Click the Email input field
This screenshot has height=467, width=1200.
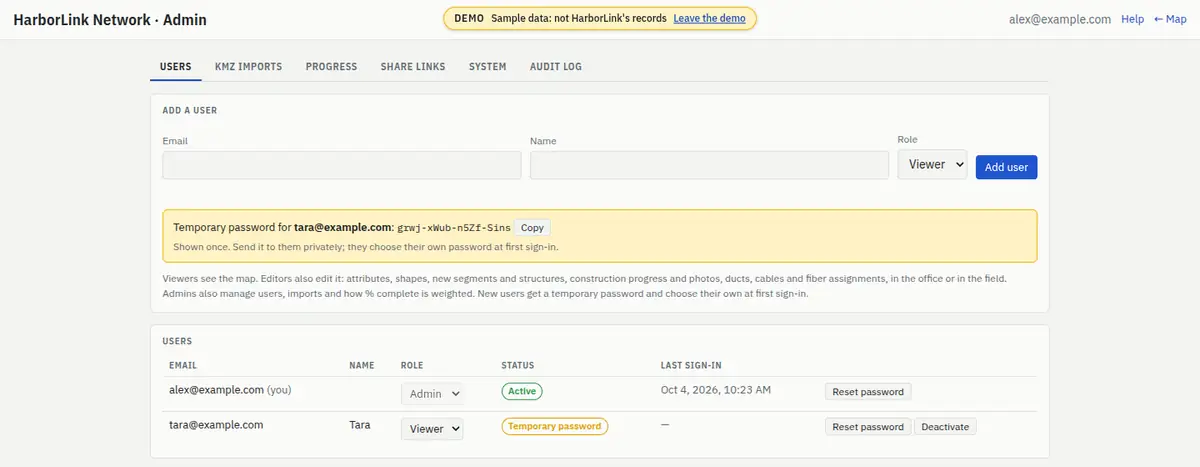342,165
